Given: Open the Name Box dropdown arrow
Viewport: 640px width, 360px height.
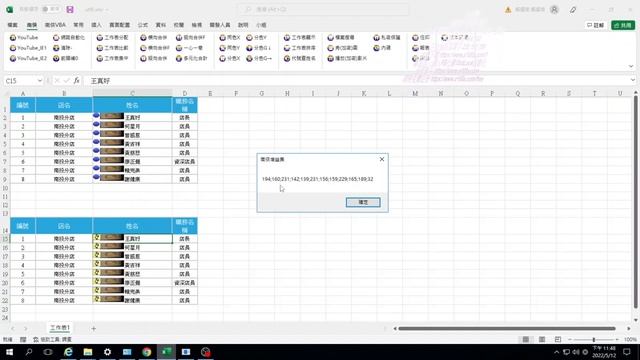Looking at the screenshot, I should tap(40, 81).
